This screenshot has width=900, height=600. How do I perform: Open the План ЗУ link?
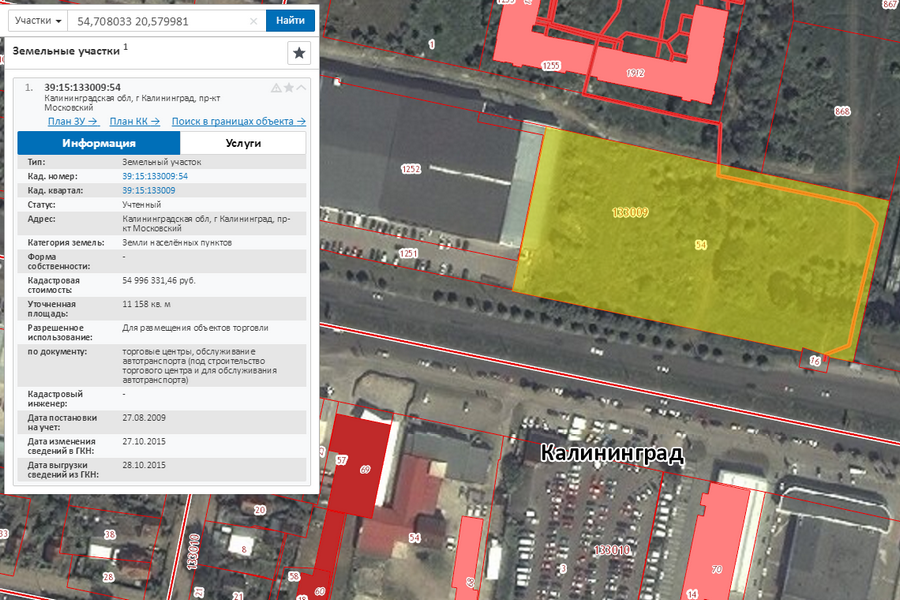[73, 121]
